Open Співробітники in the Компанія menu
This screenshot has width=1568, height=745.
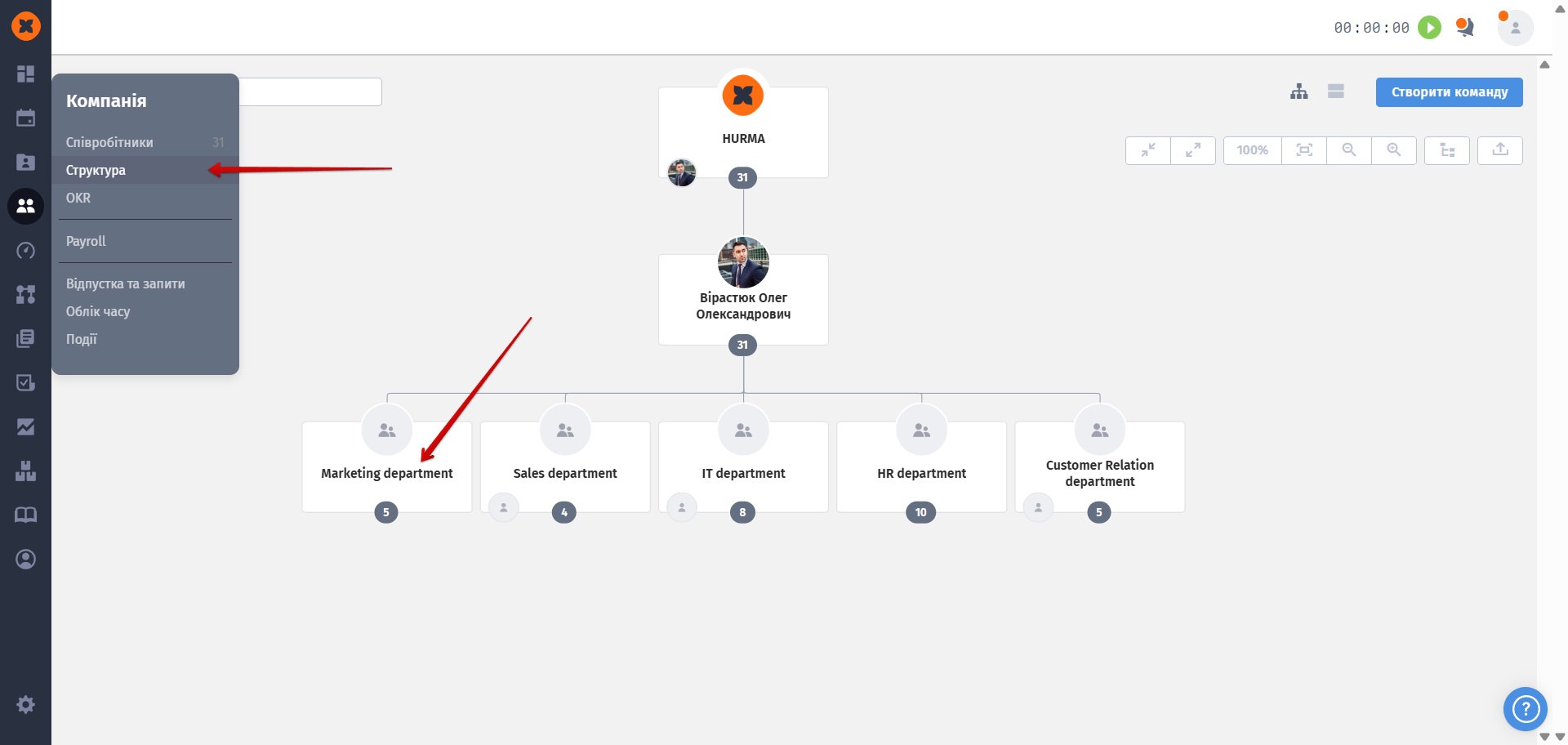pos(109,142)
